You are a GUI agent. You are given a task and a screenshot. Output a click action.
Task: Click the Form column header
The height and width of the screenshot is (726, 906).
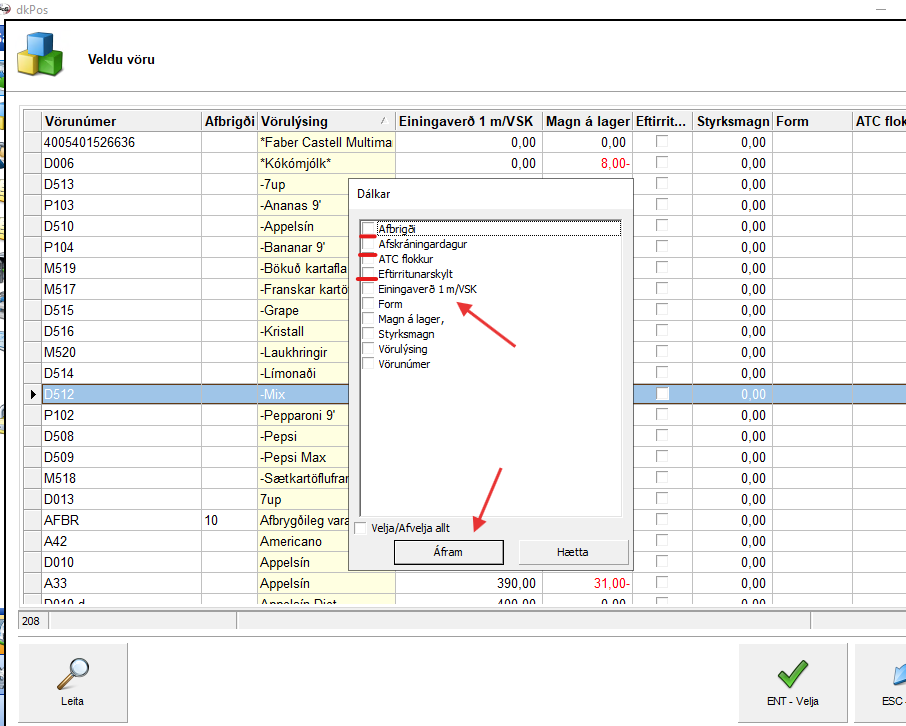tap(811, 121)
